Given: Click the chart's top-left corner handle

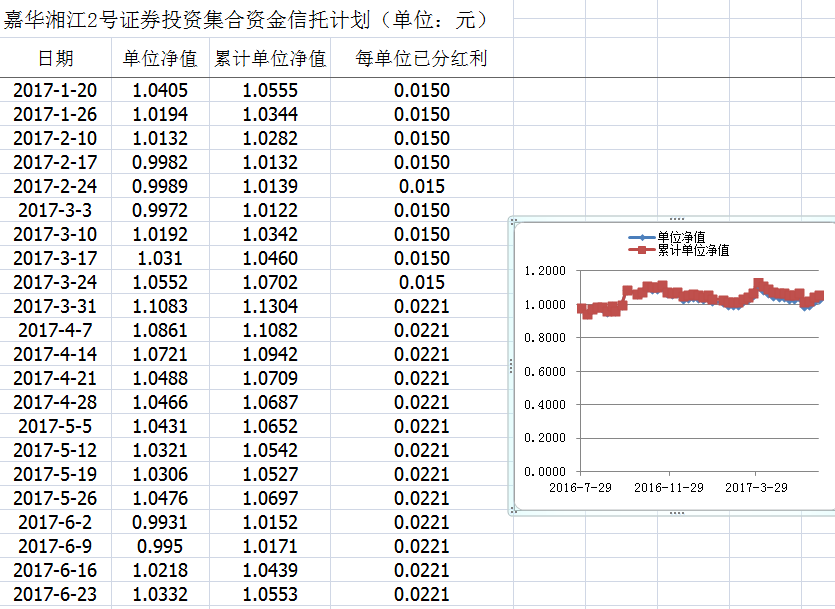Looking at the screenshot, I should [x=512, y=220].
